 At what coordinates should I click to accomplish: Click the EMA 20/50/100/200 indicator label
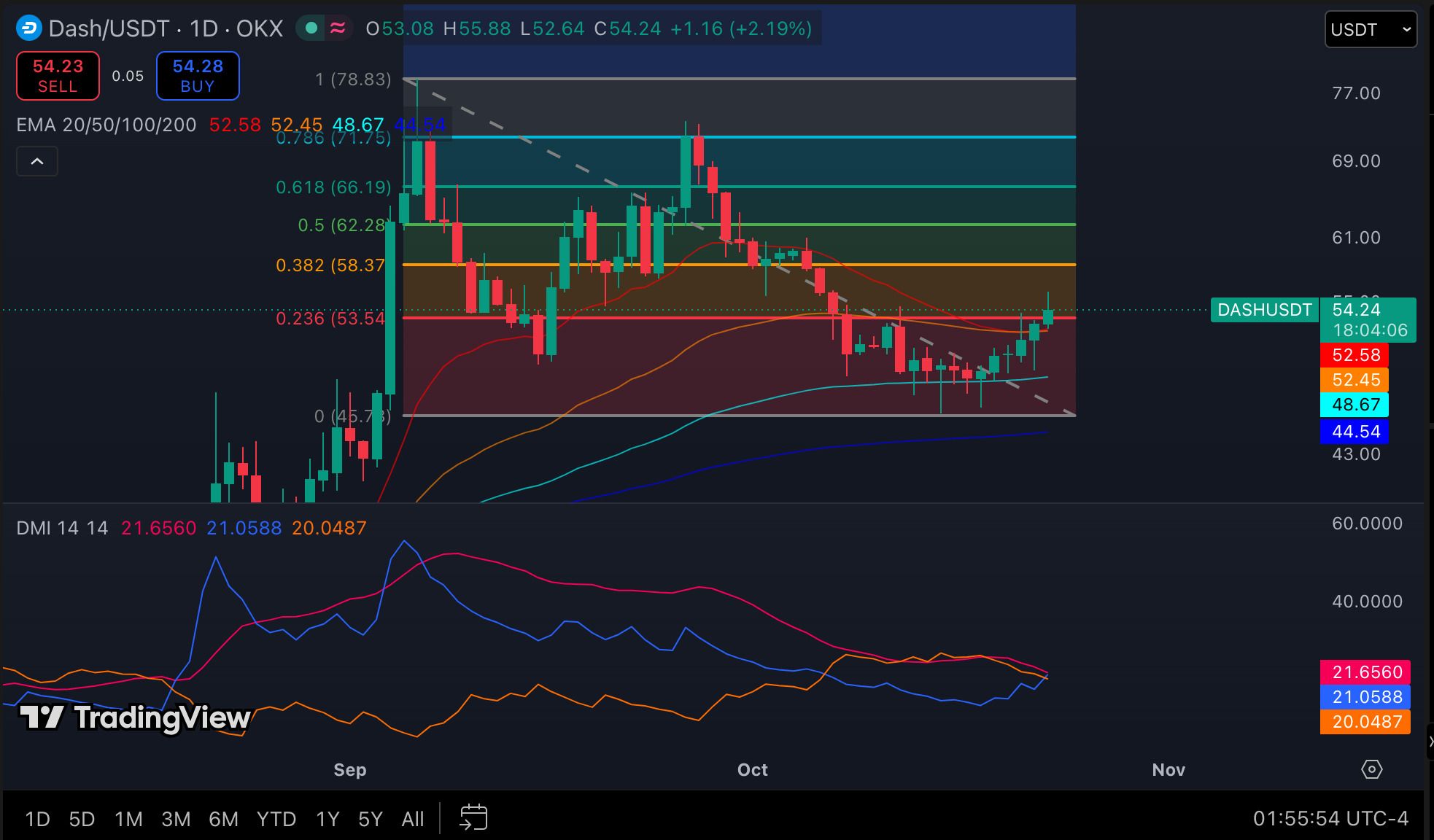106,125
